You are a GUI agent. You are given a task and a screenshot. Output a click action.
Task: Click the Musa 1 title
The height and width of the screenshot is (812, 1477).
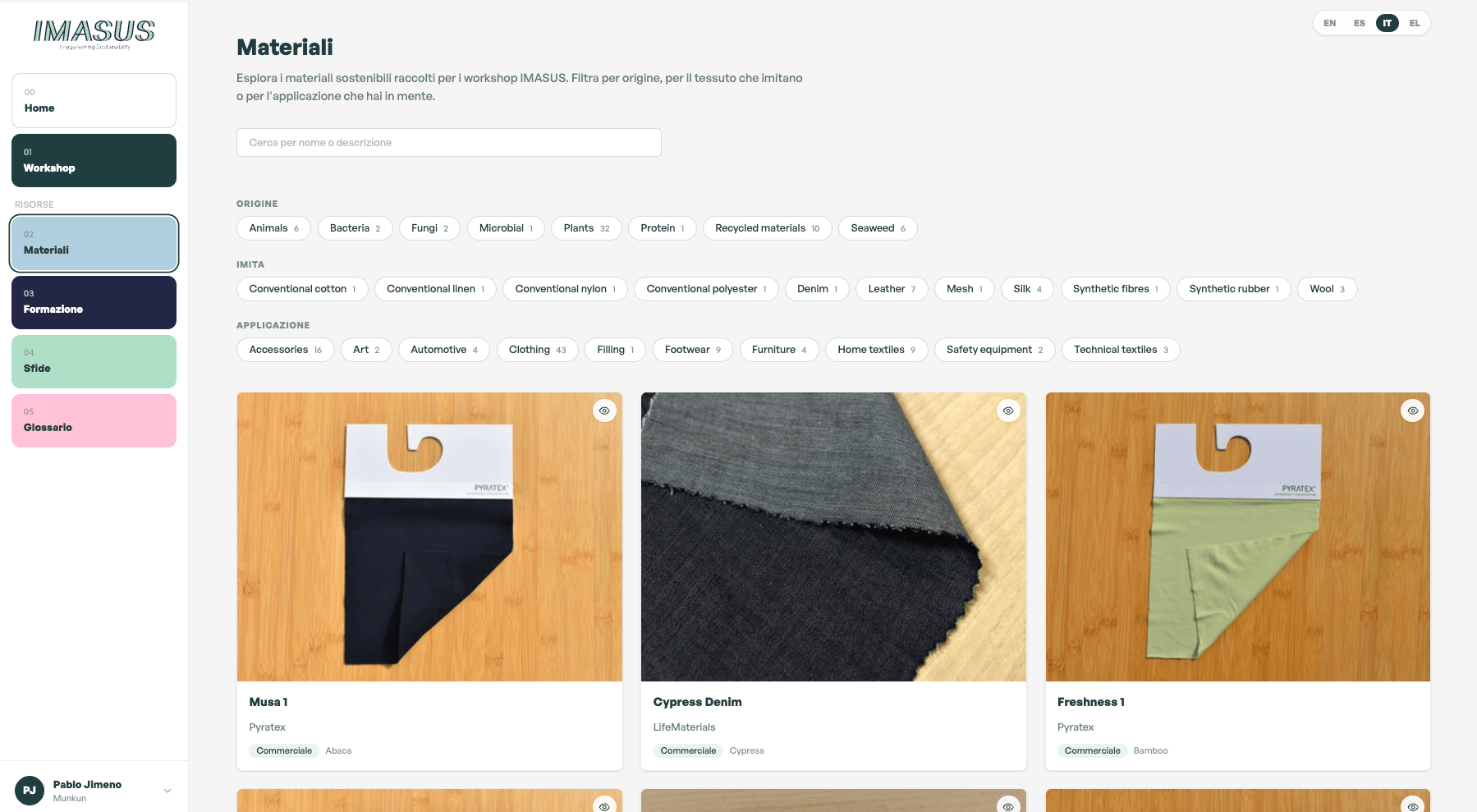(268, 702)
